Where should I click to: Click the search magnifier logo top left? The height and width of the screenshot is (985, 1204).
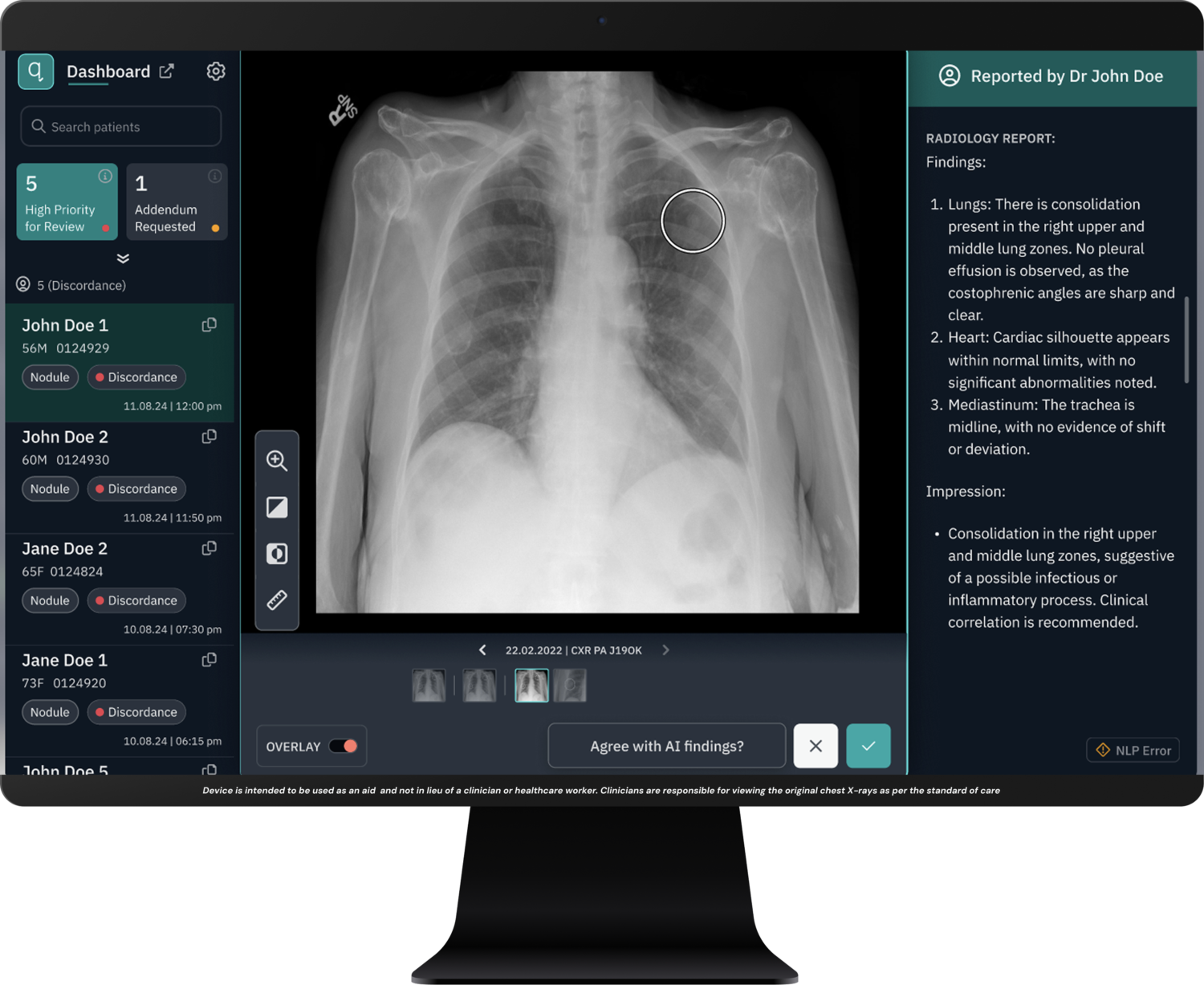point(35,71)
